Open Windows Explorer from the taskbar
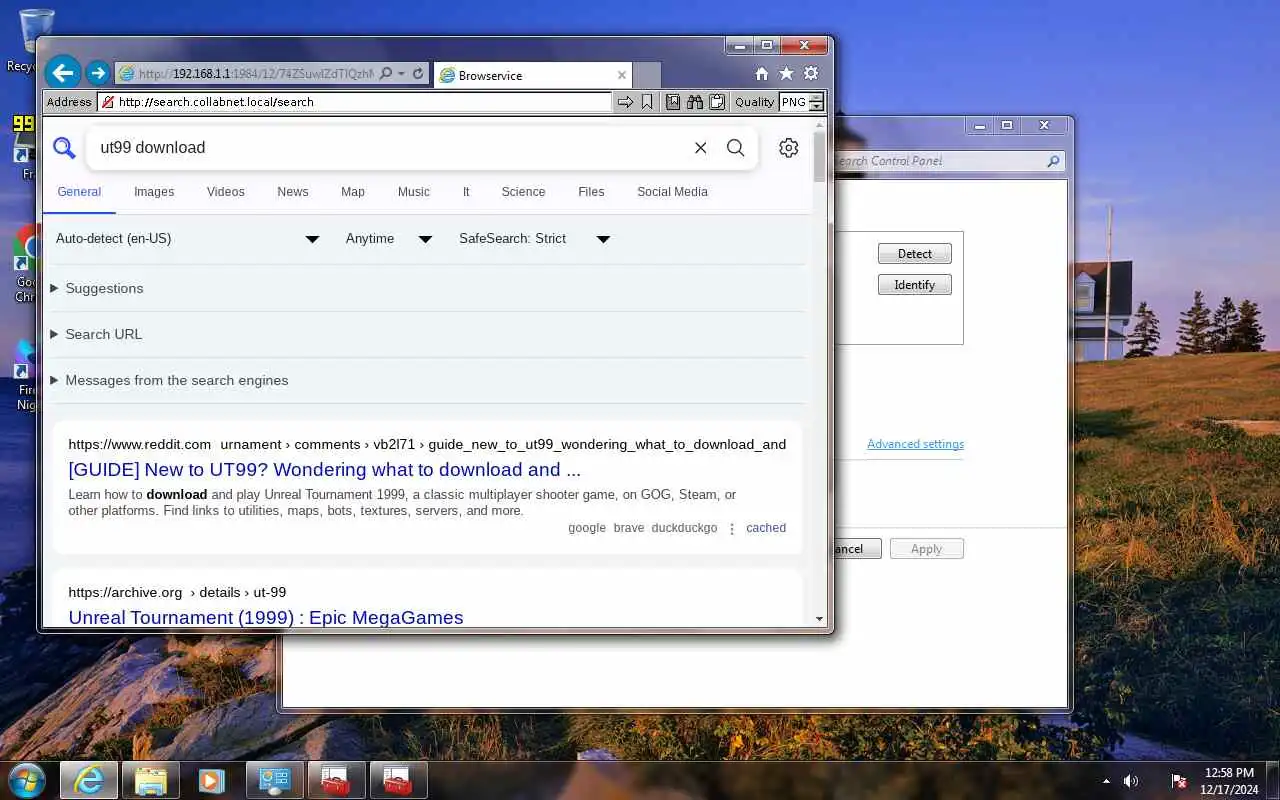 click(x=151, y=780)
